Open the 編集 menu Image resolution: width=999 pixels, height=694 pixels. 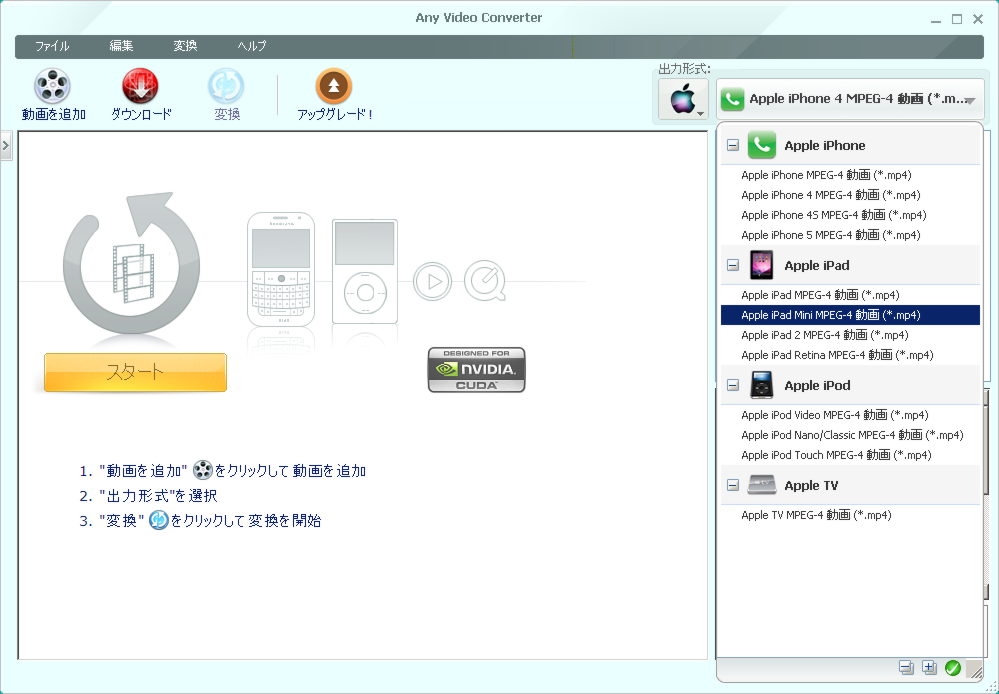click(121, 46)
